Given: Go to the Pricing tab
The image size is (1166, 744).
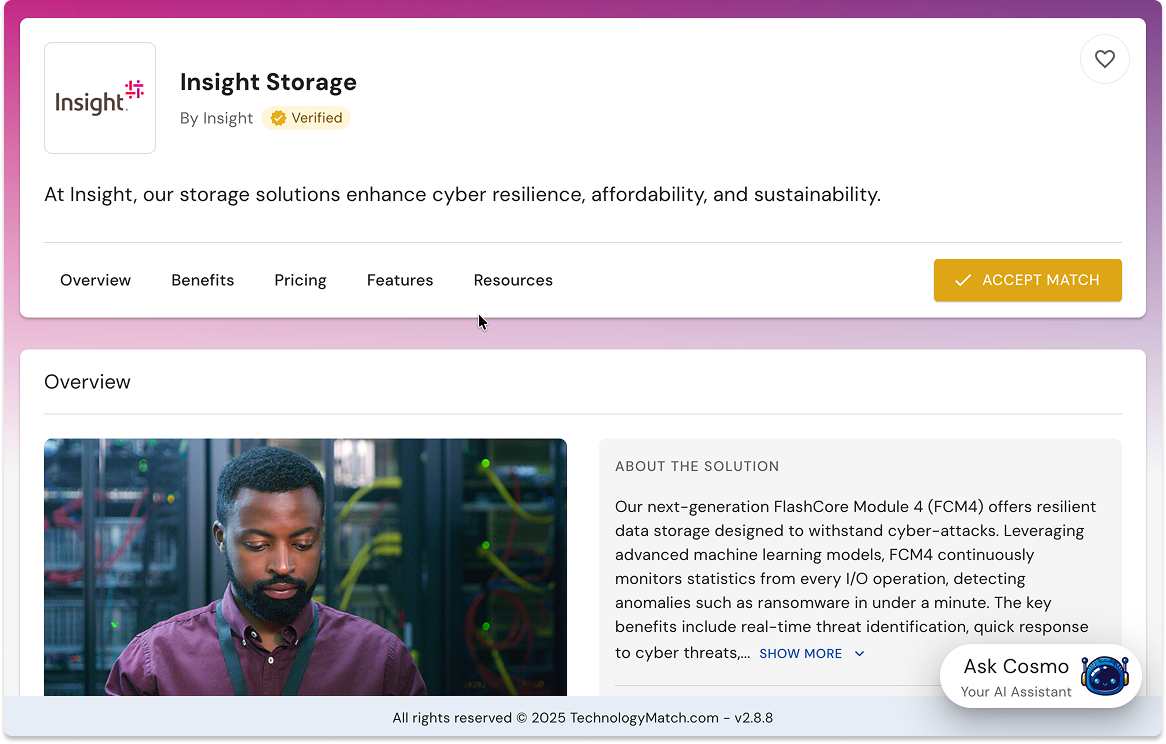Looking at the screenshot, I should tap(300, 280).
